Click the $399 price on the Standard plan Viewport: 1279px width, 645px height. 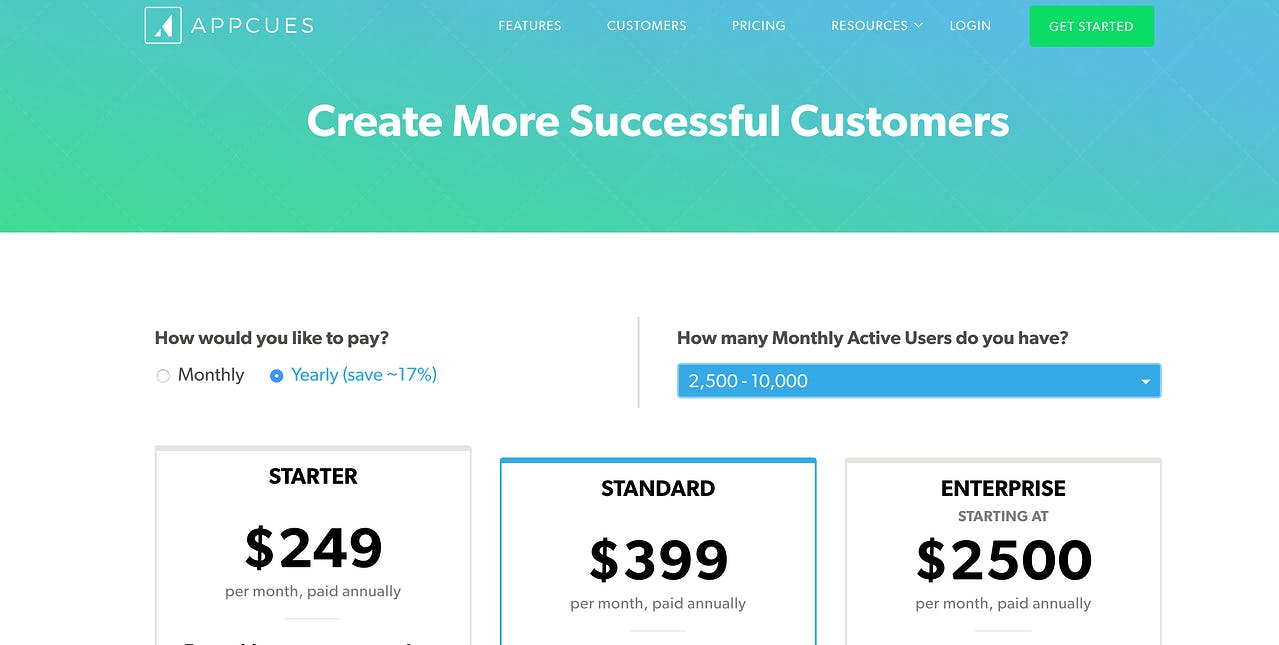[657, 560]
